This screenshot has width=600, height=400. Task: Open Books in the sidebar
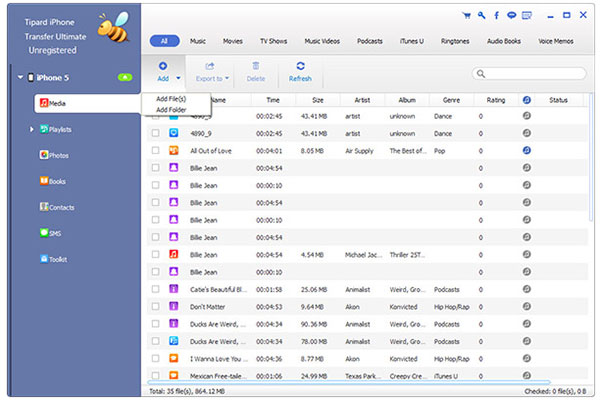[x=52, y=181]
